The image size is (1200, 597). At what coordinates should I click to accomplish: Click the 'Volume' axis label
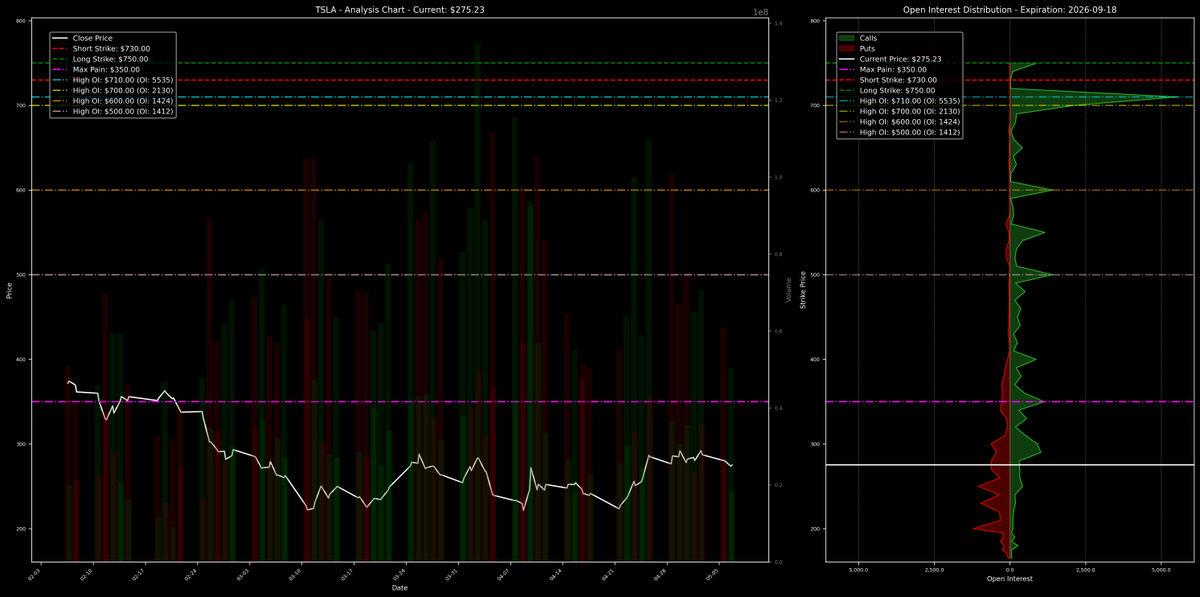tap(789, 290)
